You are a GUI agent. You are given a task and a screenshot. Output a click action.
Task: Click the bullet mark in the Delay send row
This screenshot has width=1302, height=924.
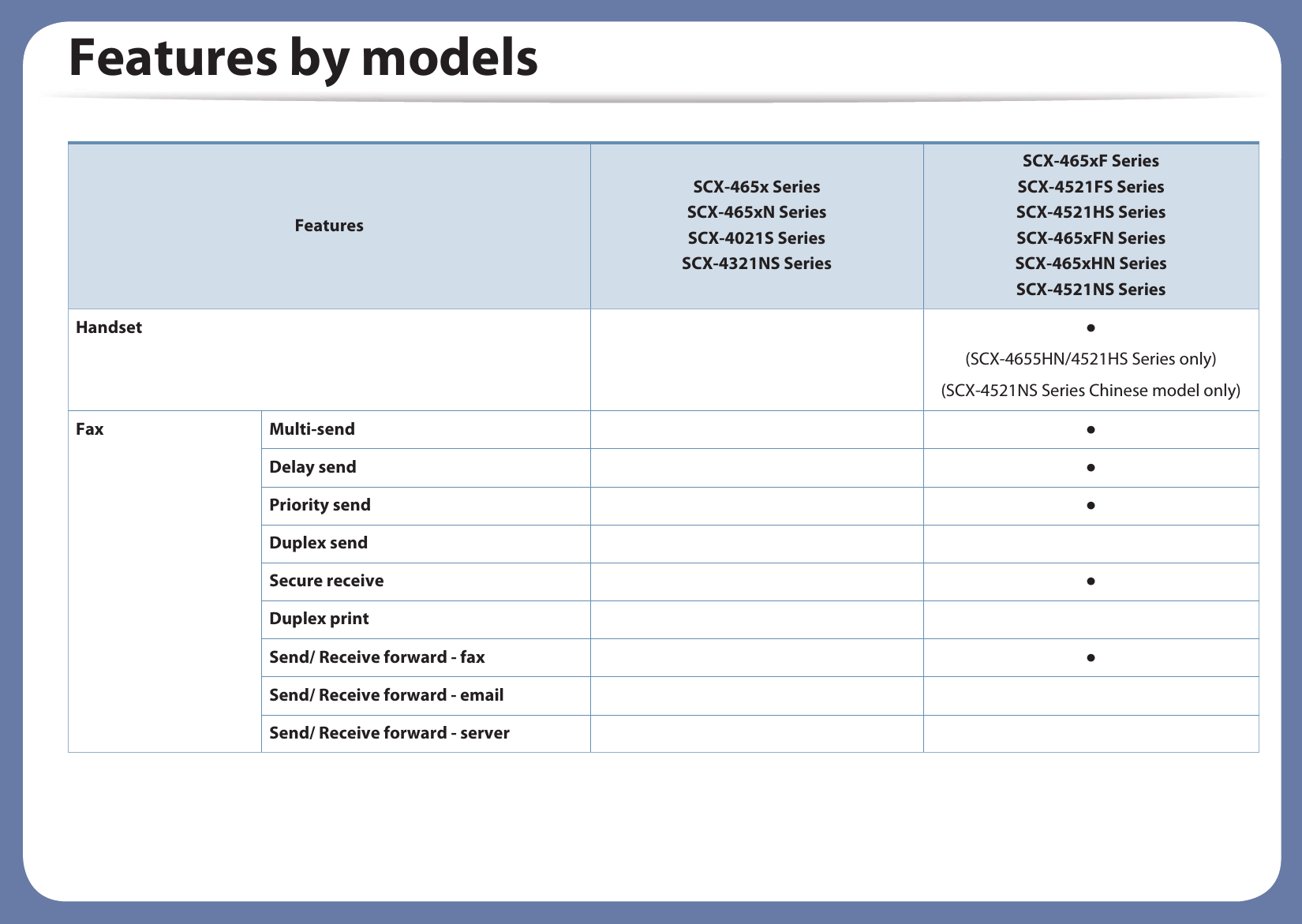point(1090,468)
